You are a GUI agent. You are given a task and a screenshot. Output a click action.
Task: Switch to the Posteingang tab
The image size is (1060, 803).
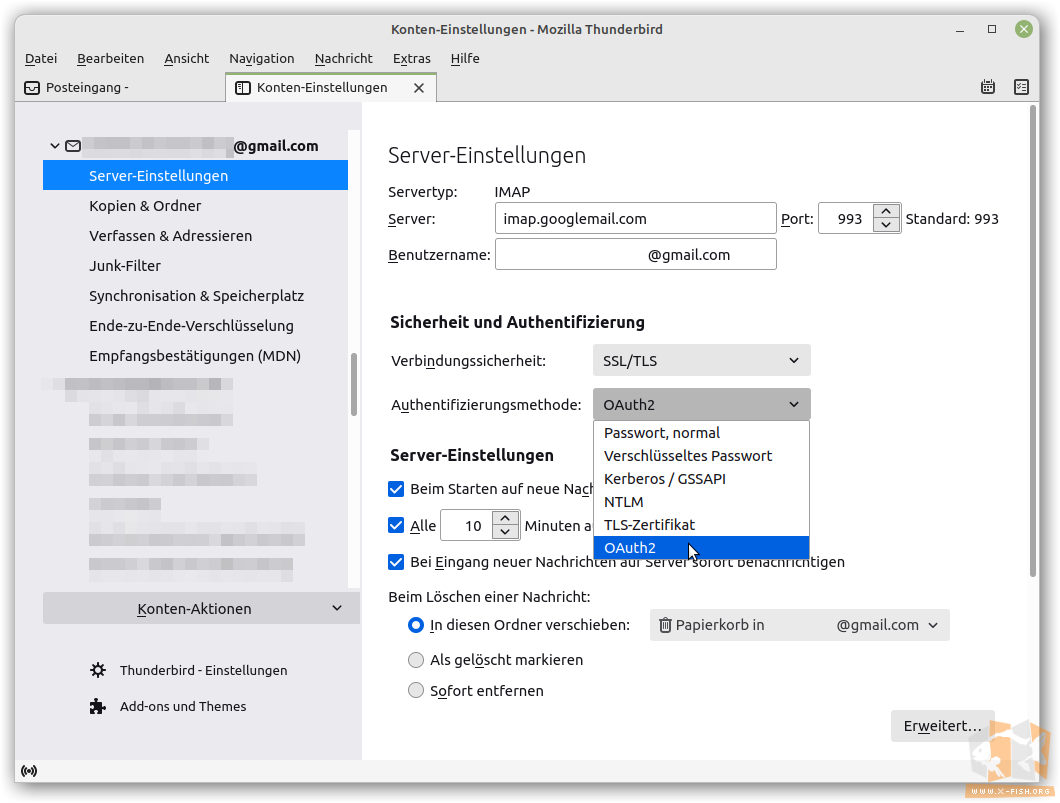point(120,88)
